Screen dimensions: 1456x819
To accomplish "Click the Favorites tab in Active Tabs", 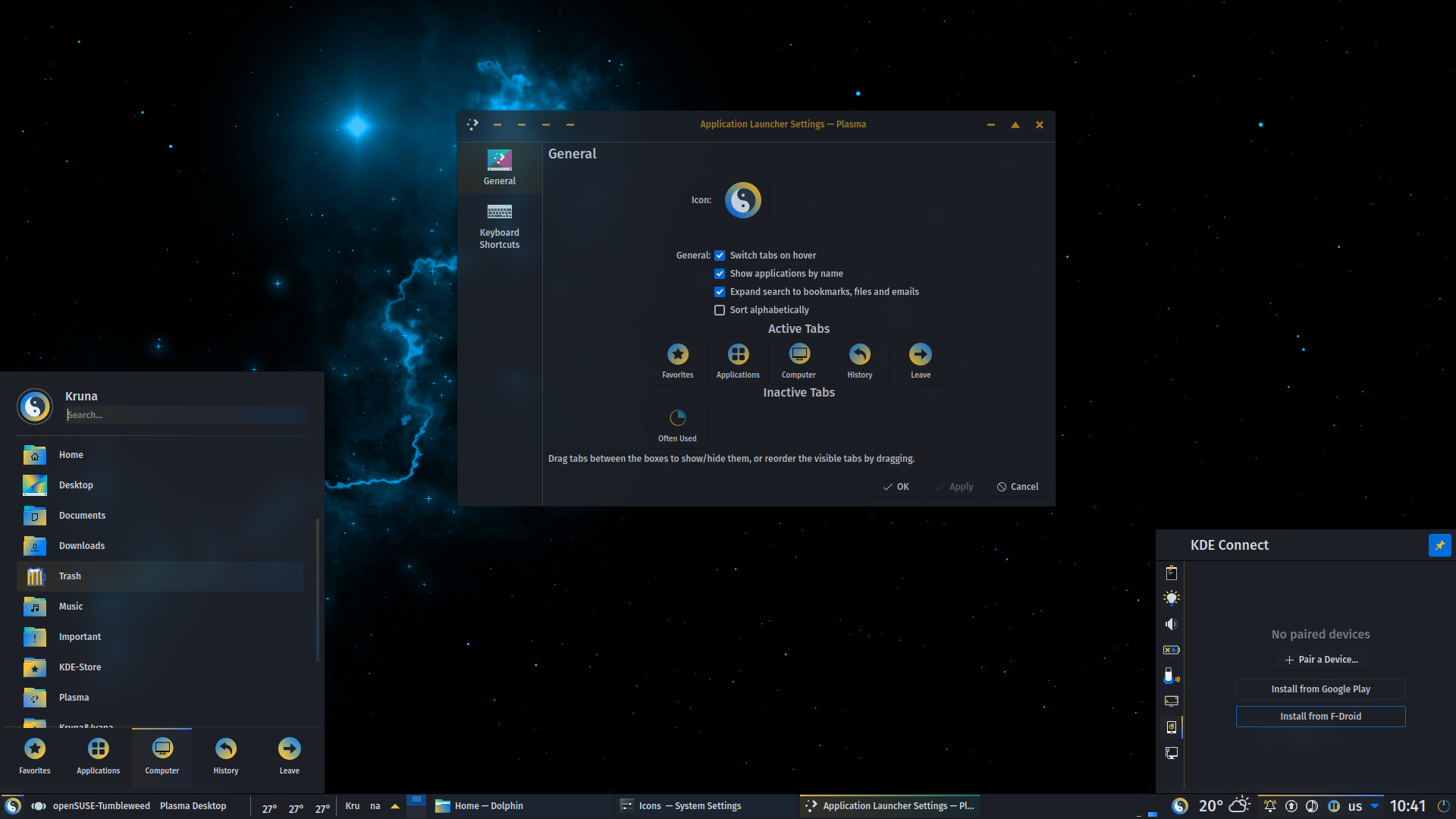I will click(x=678, y=361).
